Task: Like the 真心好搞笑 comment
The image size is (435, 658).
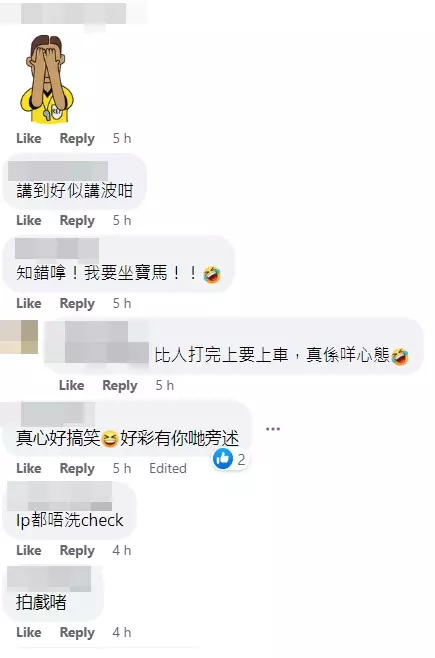Action: (29, 468)
